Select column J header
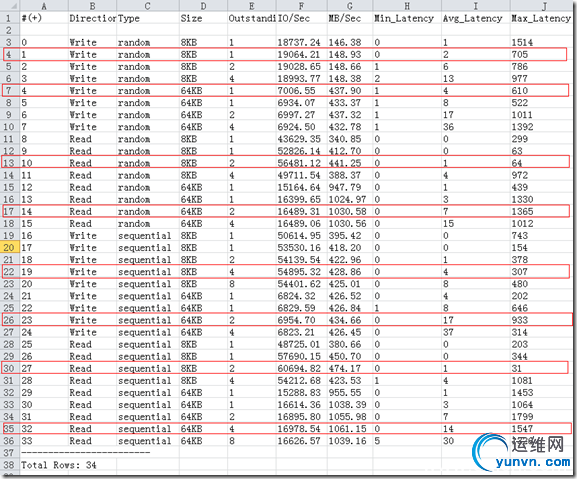This screenshot has width=577, height=479. click(543, 6)
